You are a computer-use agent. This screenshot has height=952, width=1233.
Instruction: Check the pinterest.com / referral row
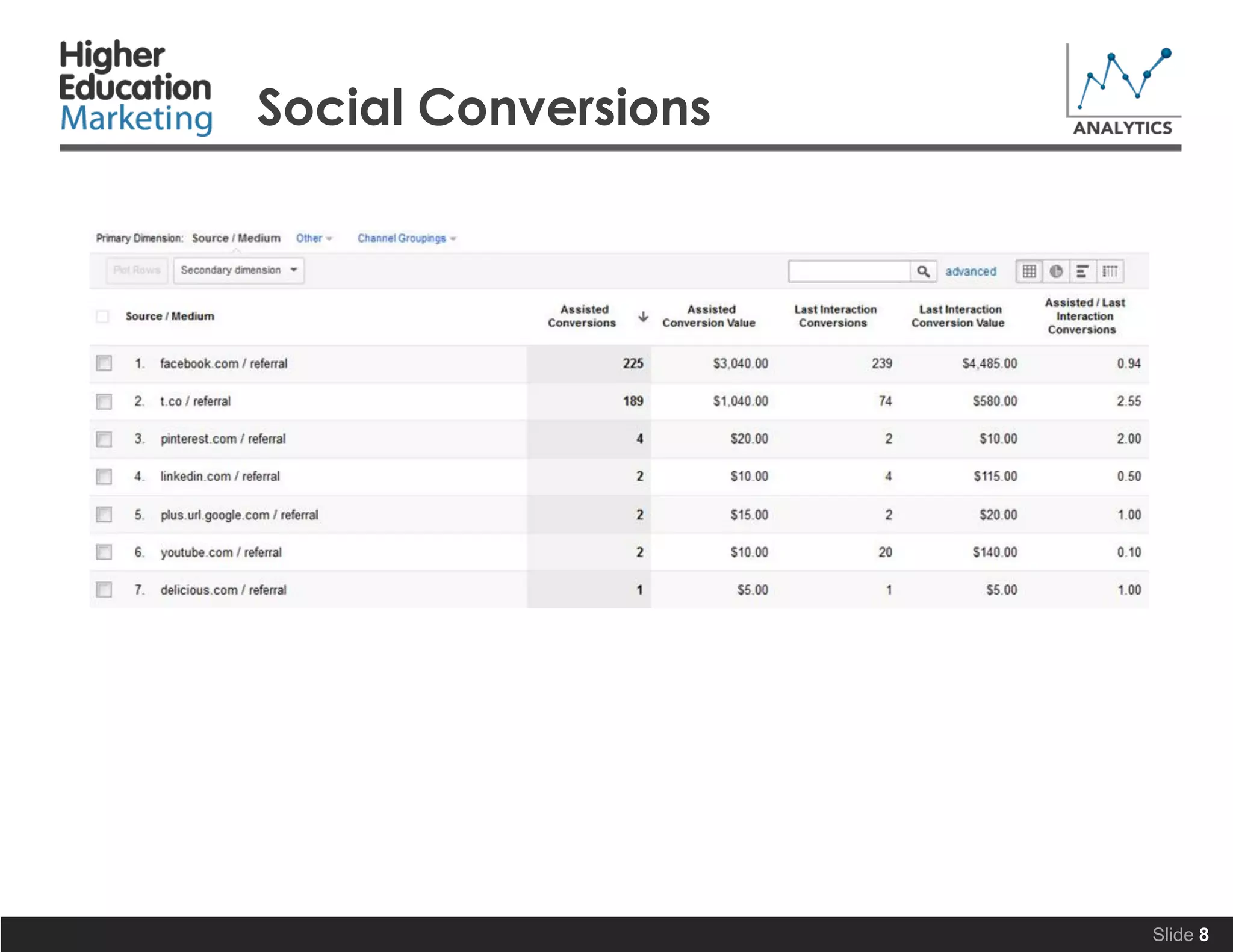coord(104,439)
